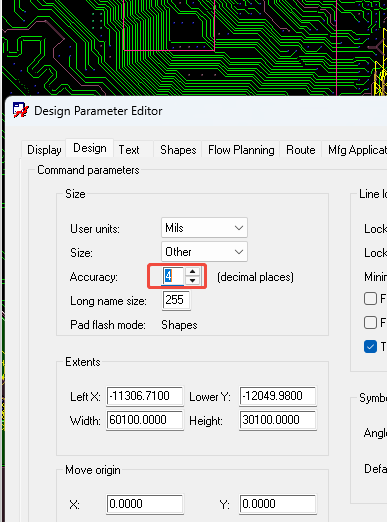Click the Move origin X field
Viewport: 387px width, 522px height.
click(x=145, y=504)
